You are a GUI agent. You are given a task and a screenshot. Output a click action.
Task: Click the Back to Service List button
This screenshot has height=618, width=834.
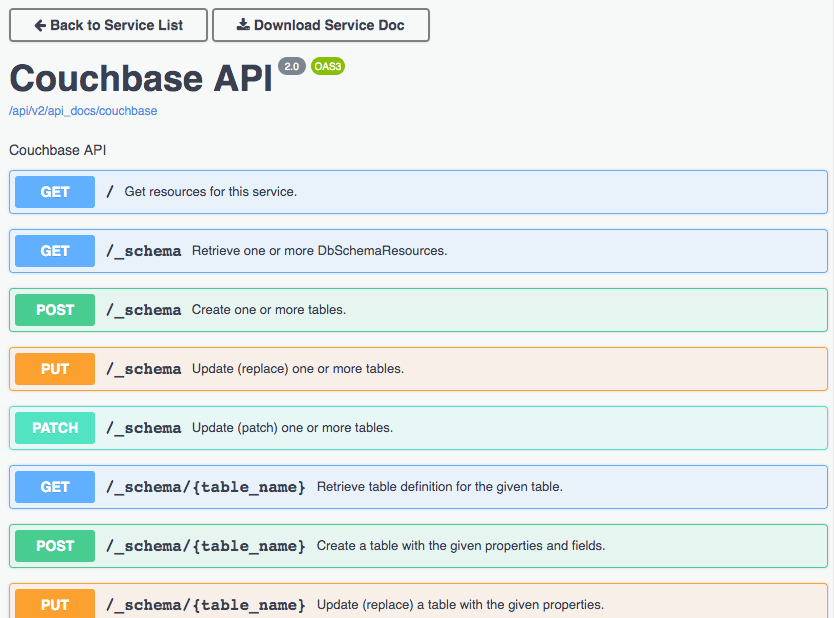coord(107,25)
